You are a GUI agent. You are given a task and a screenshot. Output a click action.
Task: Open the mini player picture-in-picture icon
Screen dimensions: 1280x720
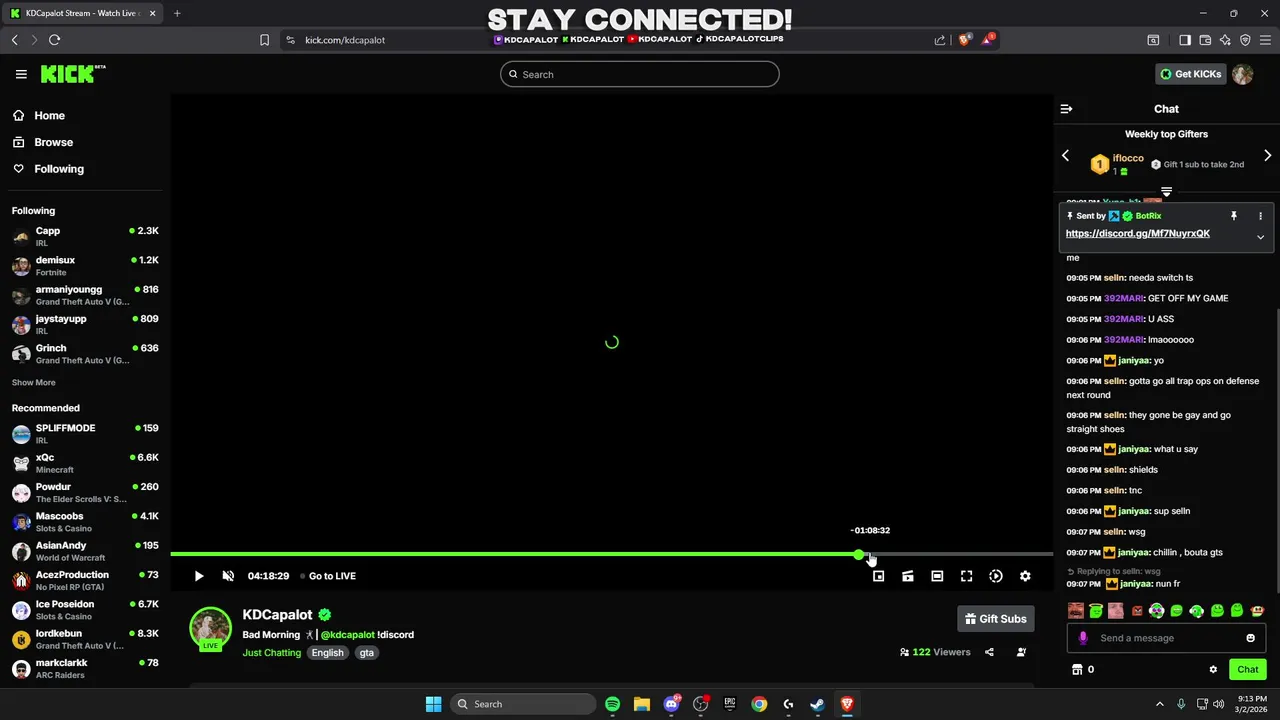pyautogui.click(x=878, y=576)
